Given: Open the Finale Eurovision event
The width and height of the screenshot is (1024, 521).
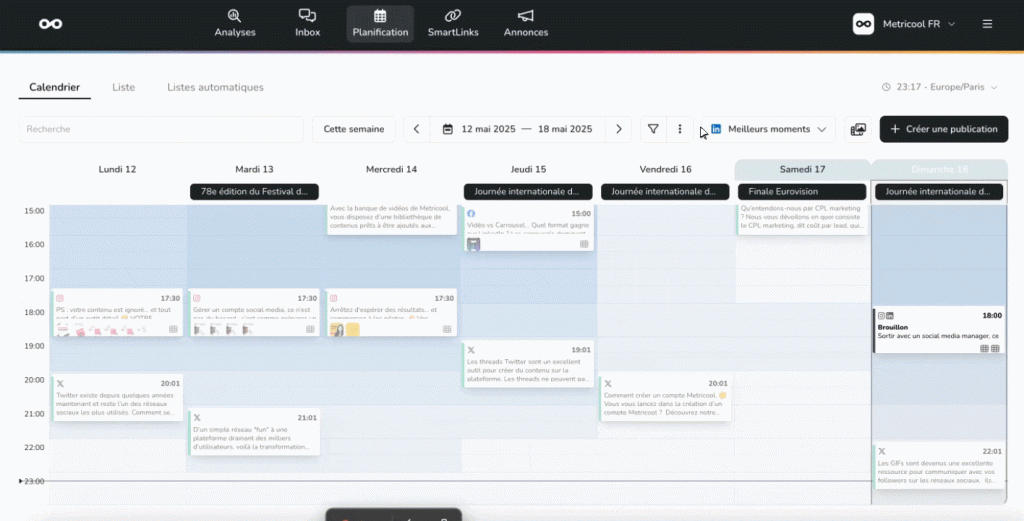Looking at the screenshot, I should tap(802, 192).
